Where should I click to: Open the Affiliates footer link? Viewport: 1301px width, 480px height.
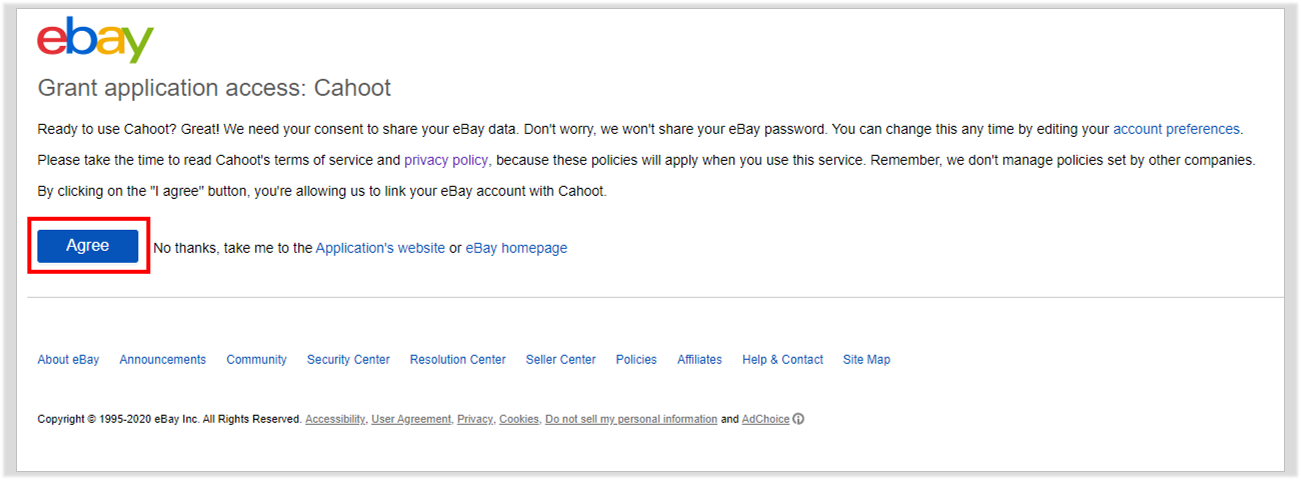coord(699,360)
